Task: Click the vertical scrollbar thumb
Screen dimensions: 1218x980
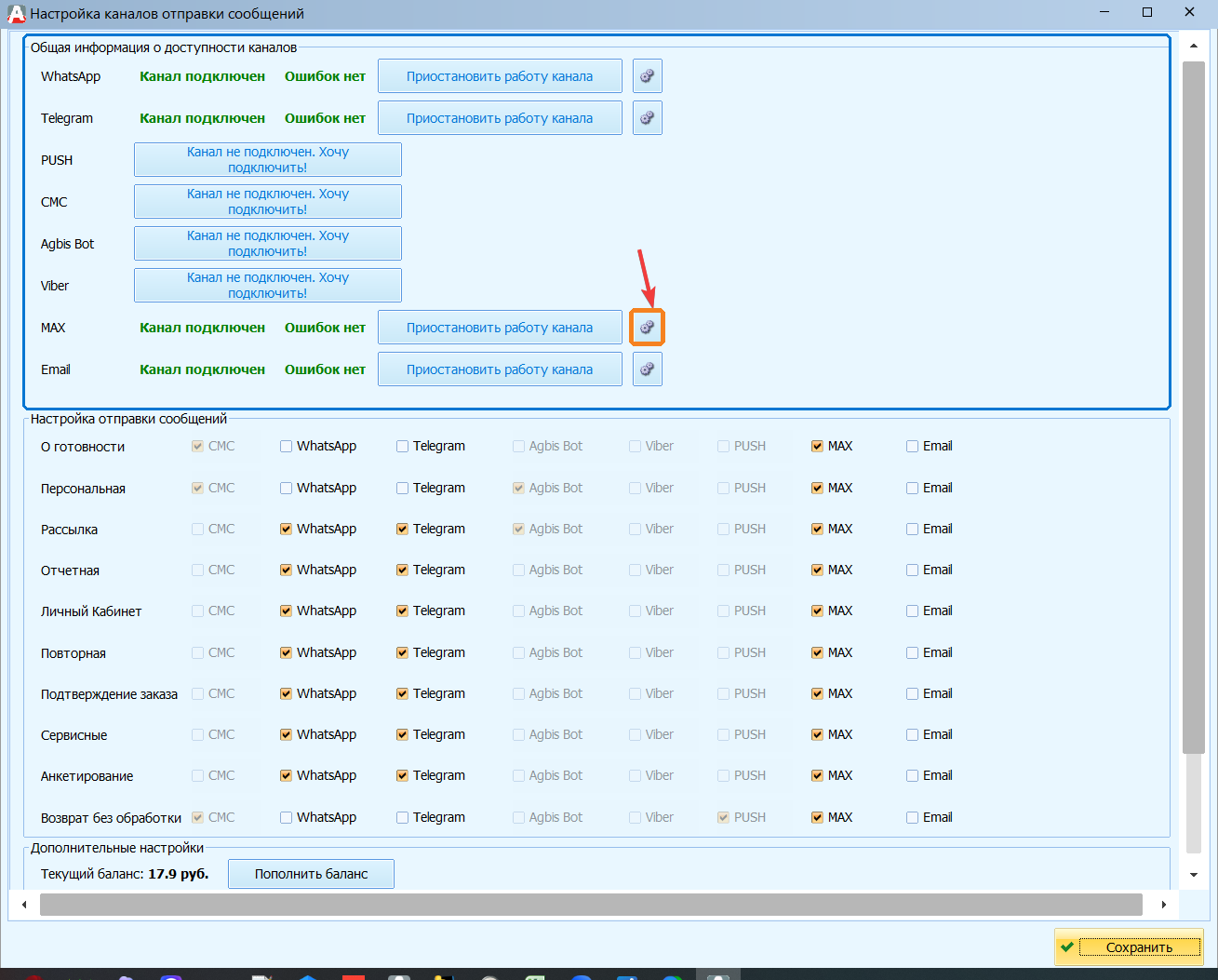Action: pyautogui.click(x=1194, y=407)
